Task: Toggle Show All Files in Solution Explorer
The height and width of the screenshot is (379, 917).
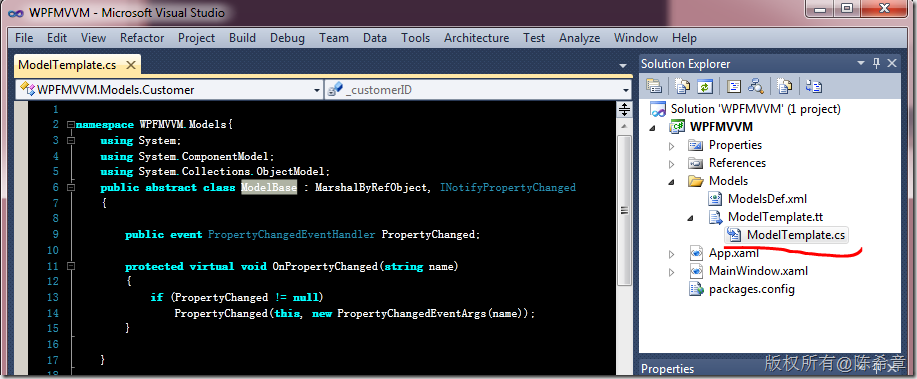Action: click(x=683, y=86)
